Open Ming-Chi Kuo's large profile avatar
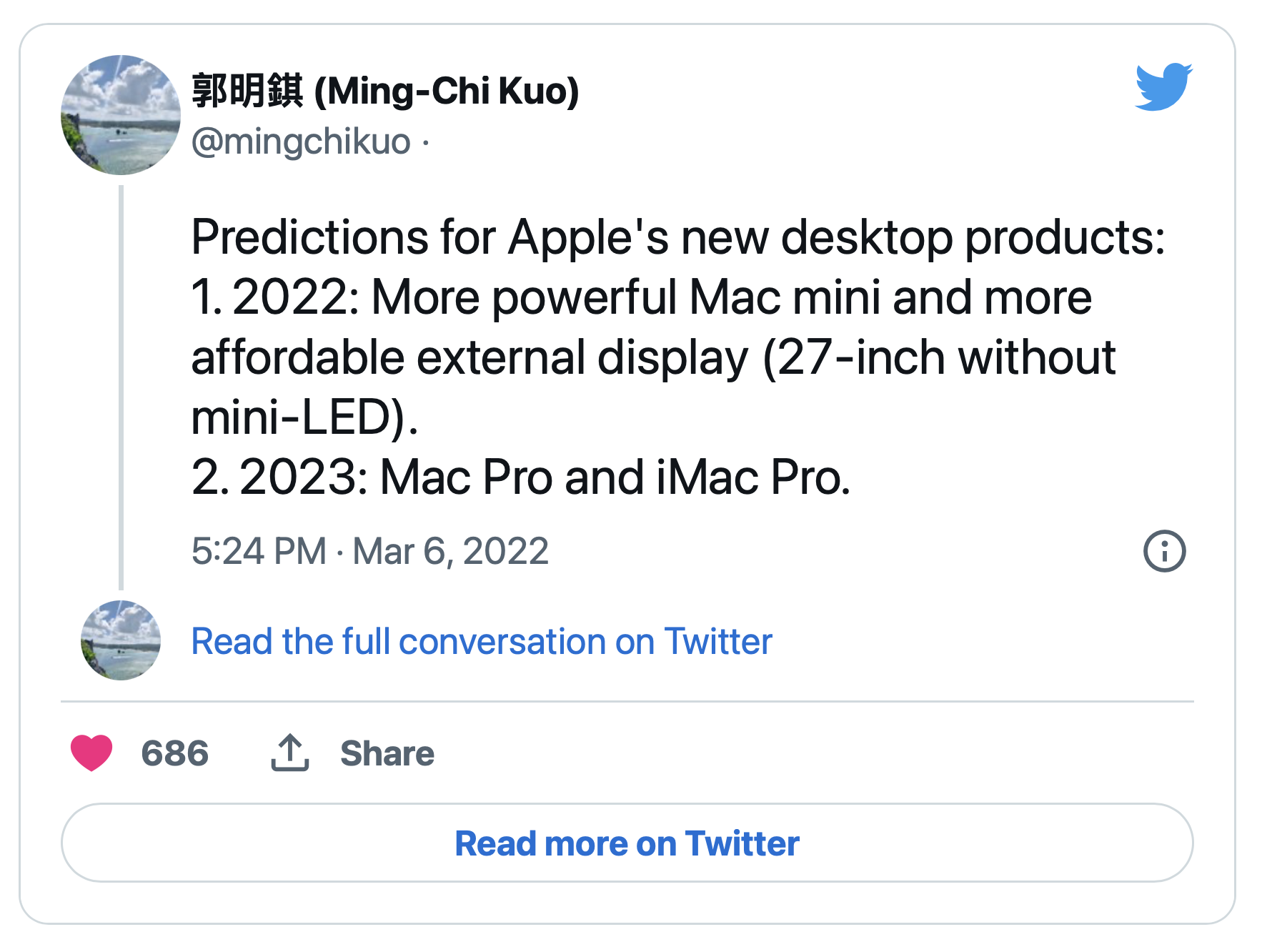The height and width of the screenshot is (952, 1262). [121, 115]
